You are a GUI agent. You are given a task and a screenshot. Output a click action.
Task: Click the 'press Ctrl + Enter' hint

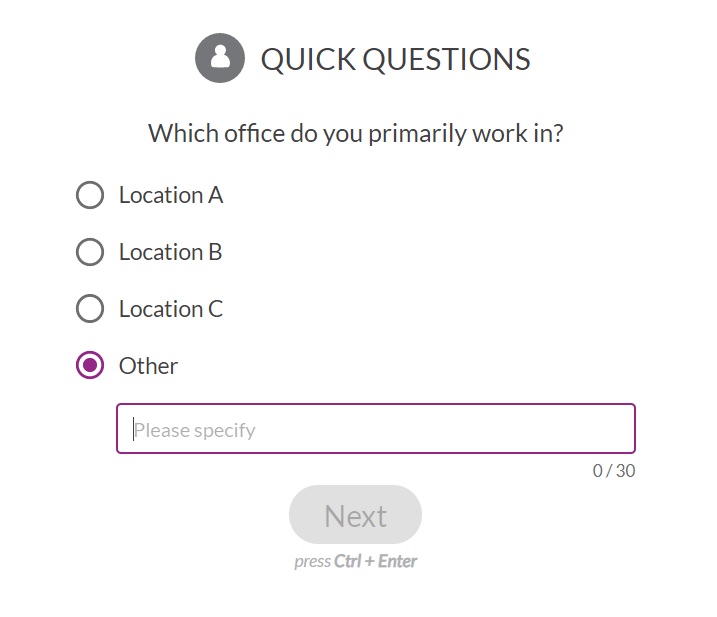(356, 561)
